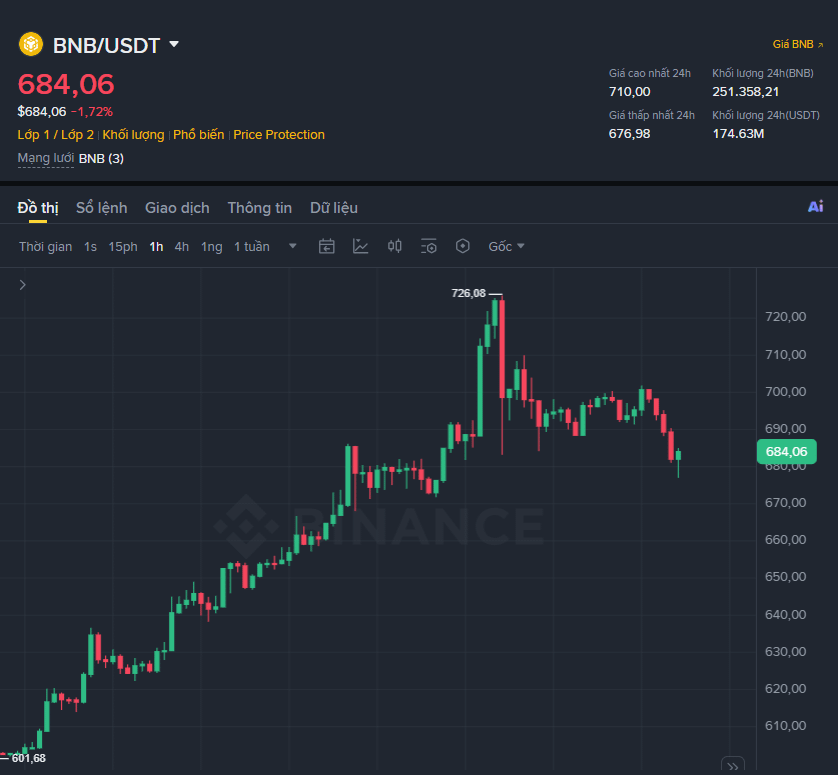Select the 1s interval
Screen dimensions: 838x775
[x=90, y=247]
